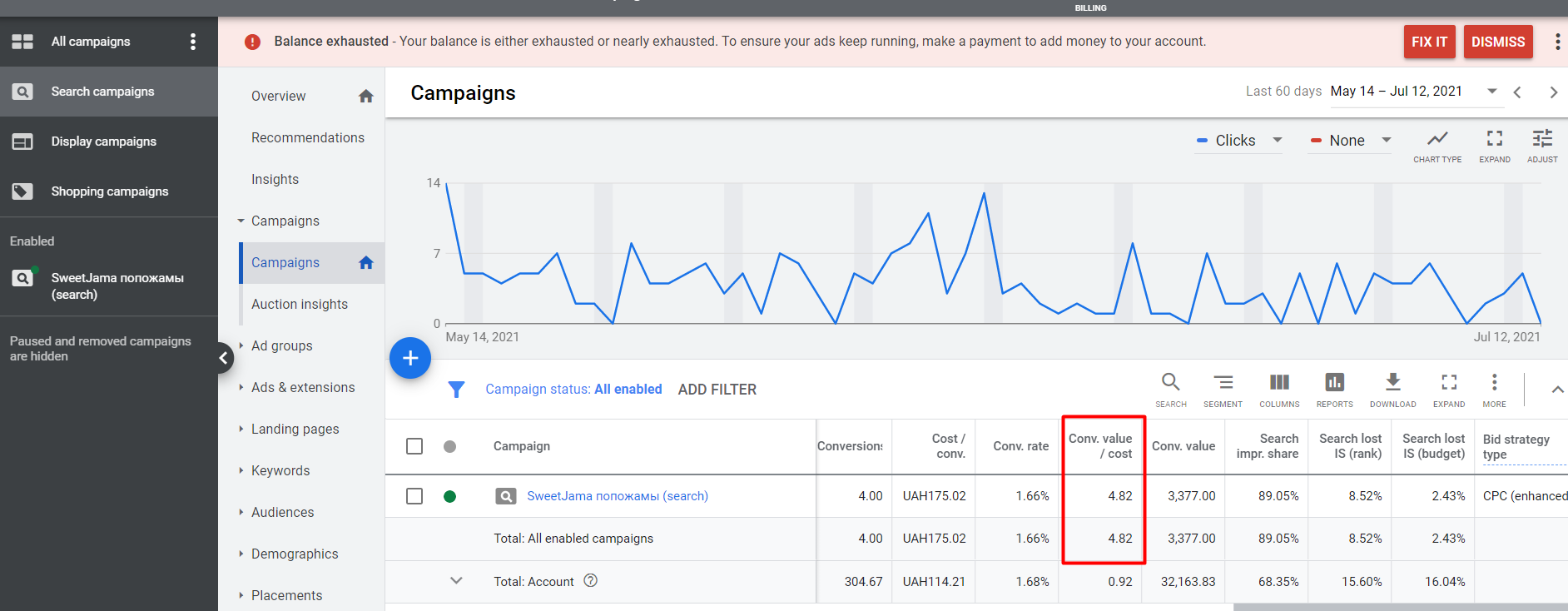Image resolution: width=1568 pixels, height=611 pixels.
Task: Open the Columns editor icon
Action: [1279, 383]
